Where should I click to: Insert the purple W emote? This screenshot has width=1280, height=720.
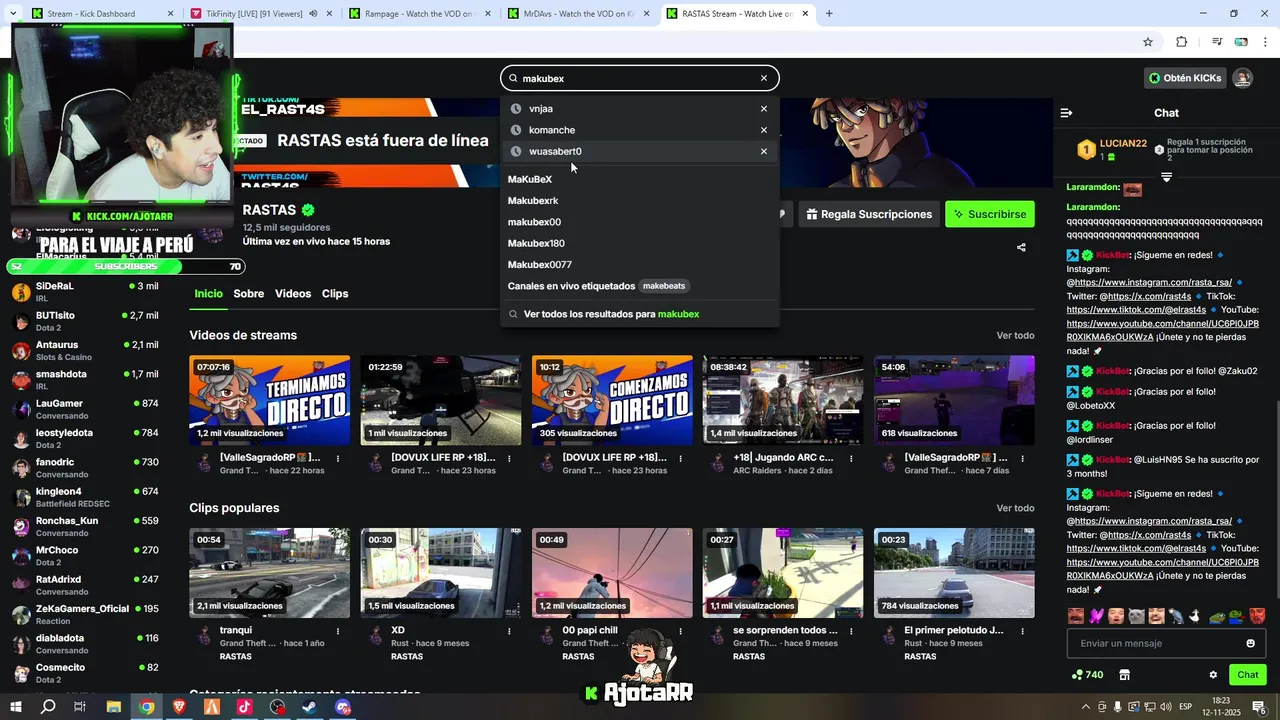pyautogui.click(x=1097, y=616)
